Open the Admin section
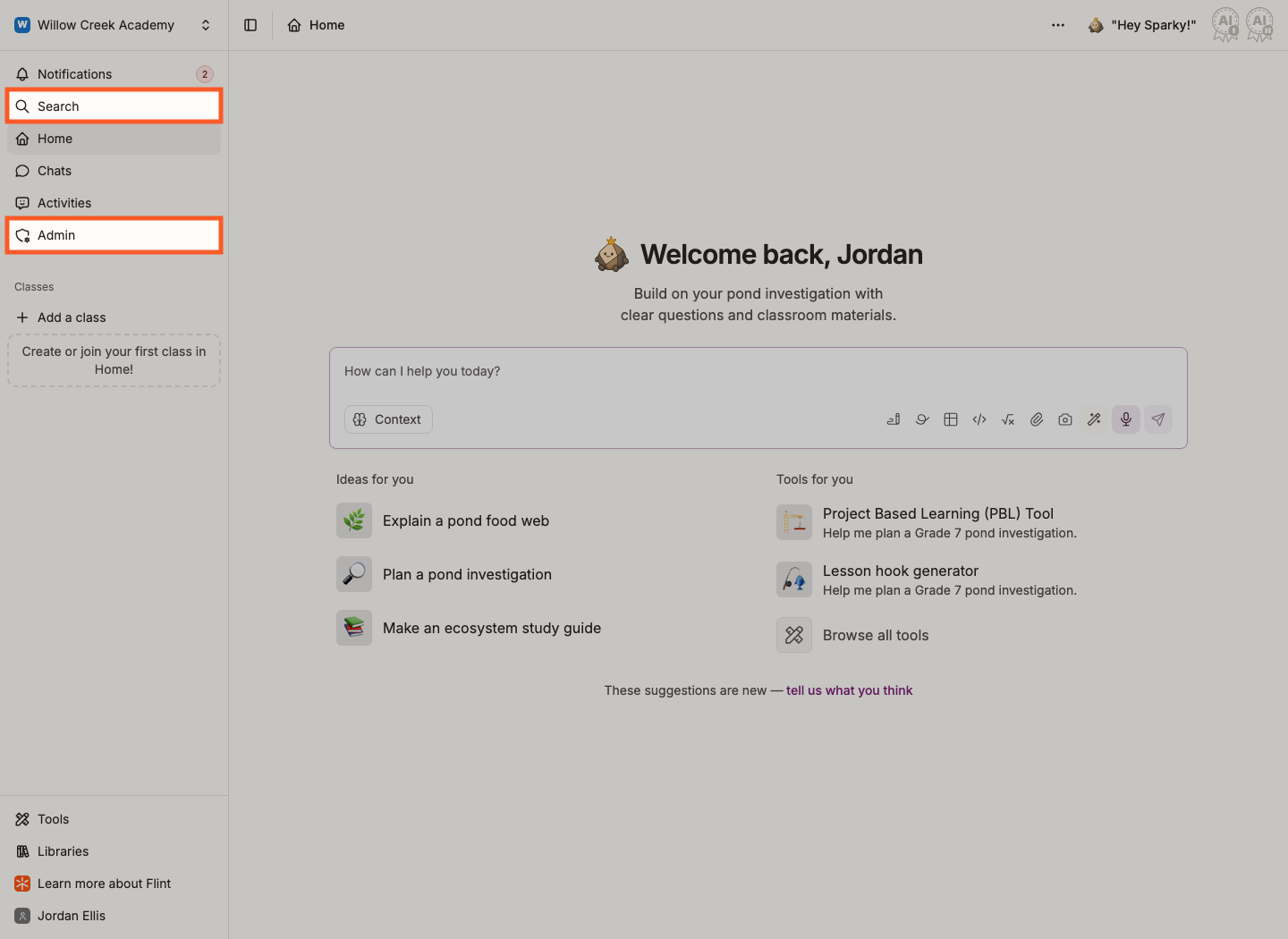Screen dimensions: 1288x939 pyautogui.click(x=114, y=235)
